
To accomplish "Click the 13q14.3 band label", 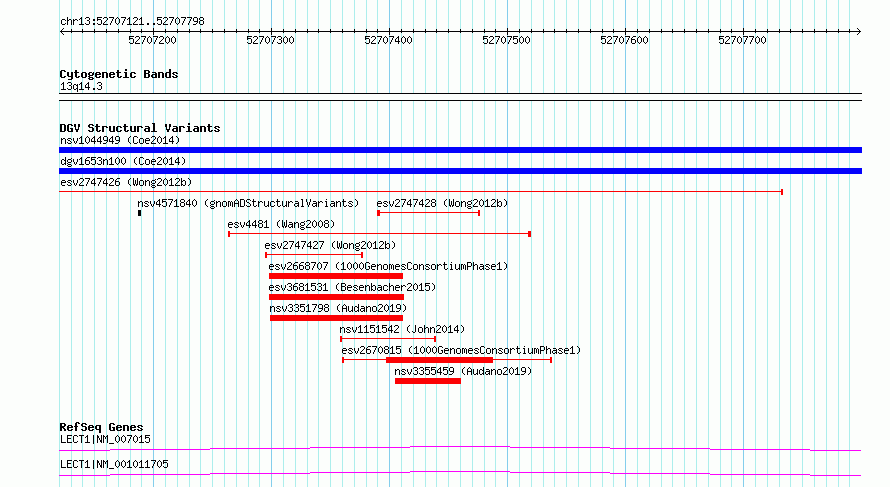I will click(81, 86).
